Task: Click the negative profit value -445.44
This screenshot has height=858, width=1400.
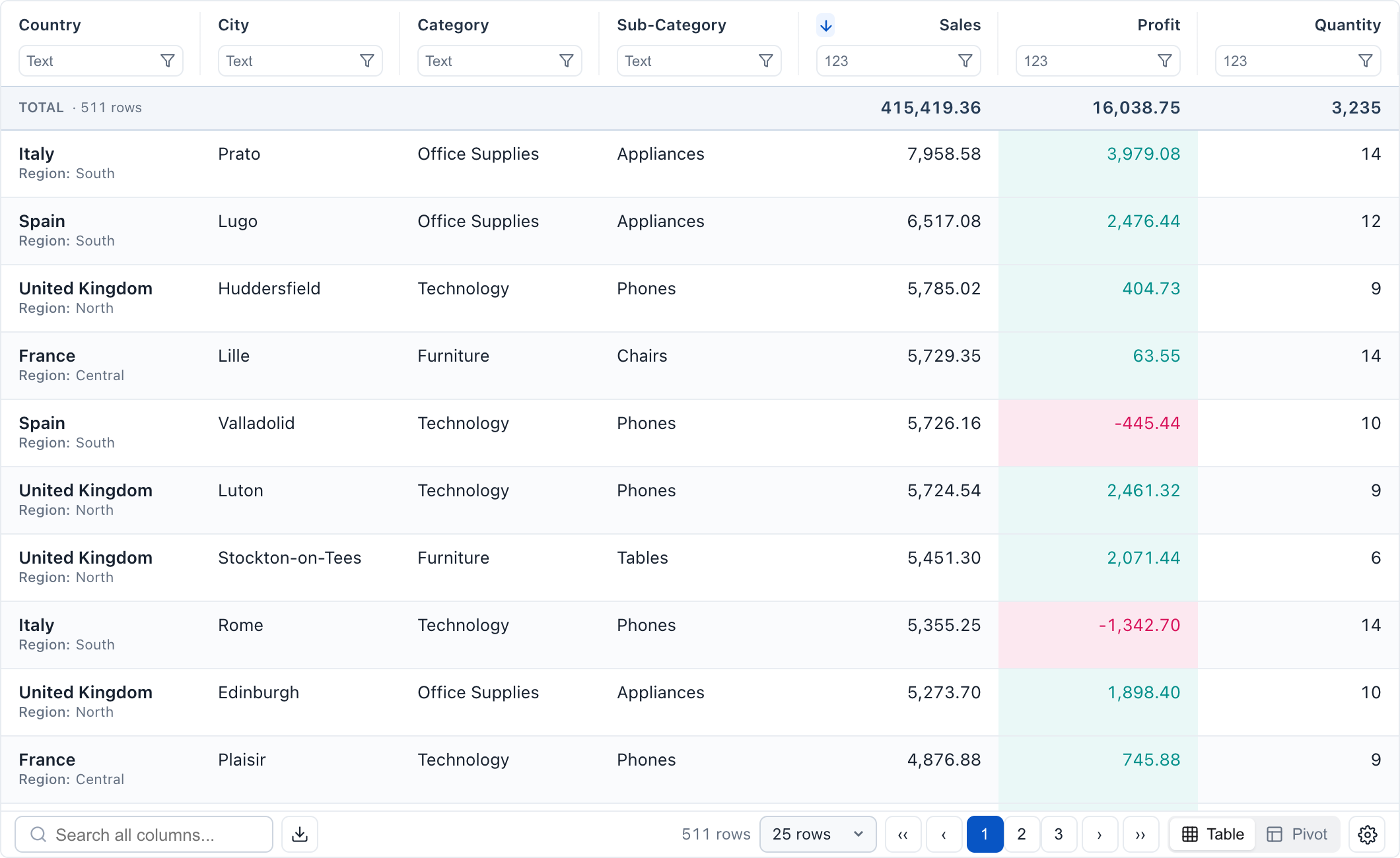Action: click(x=1147, y=423)
